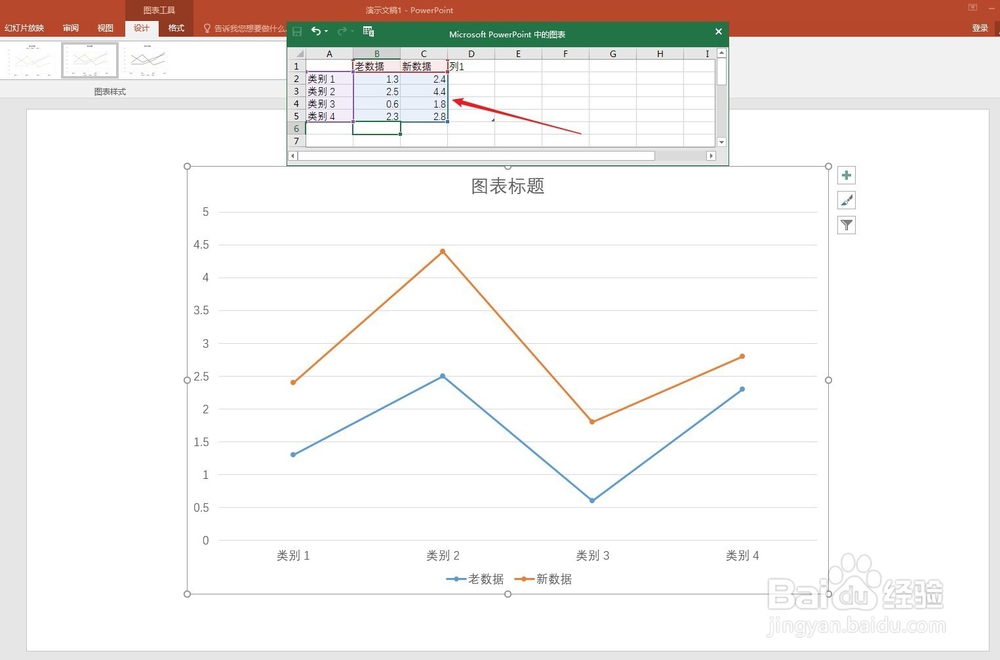
Task: Click the 老数据 legend entry
Action: pos(475,579)
